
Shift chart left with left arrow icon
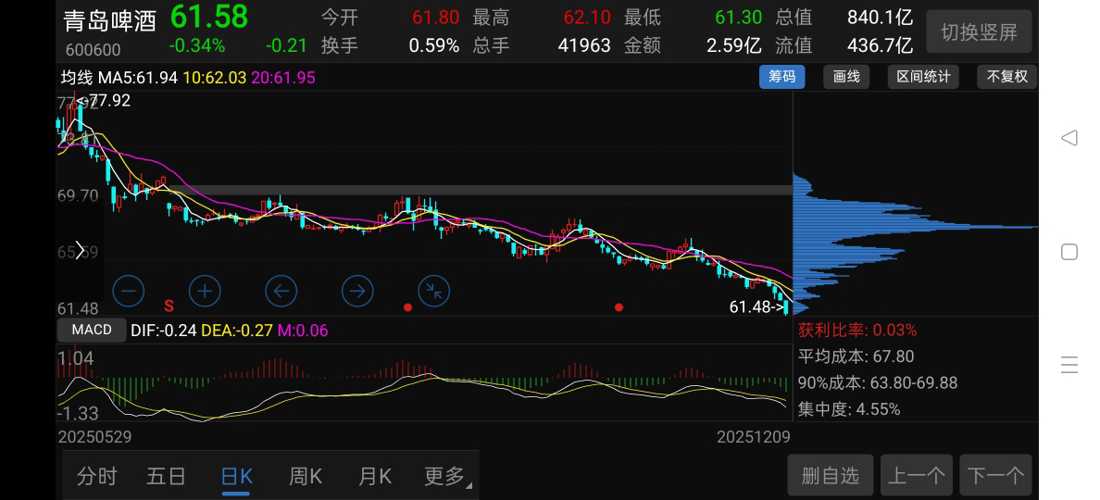click(281, 291)
